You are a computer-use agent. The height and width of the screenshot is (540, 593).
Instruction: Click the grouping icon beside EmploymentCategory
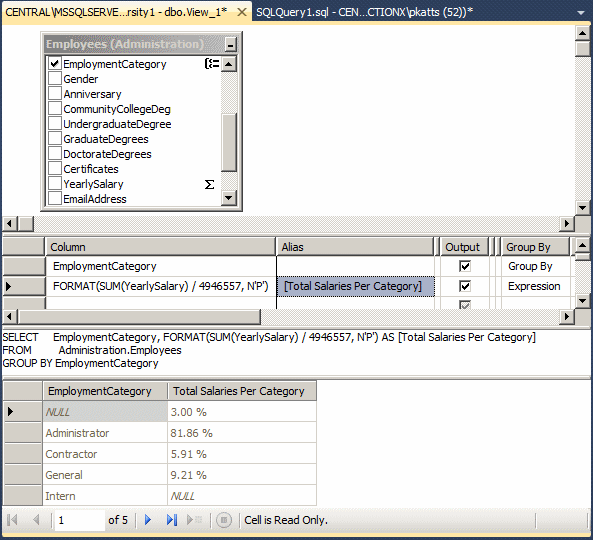click(212, 64)
